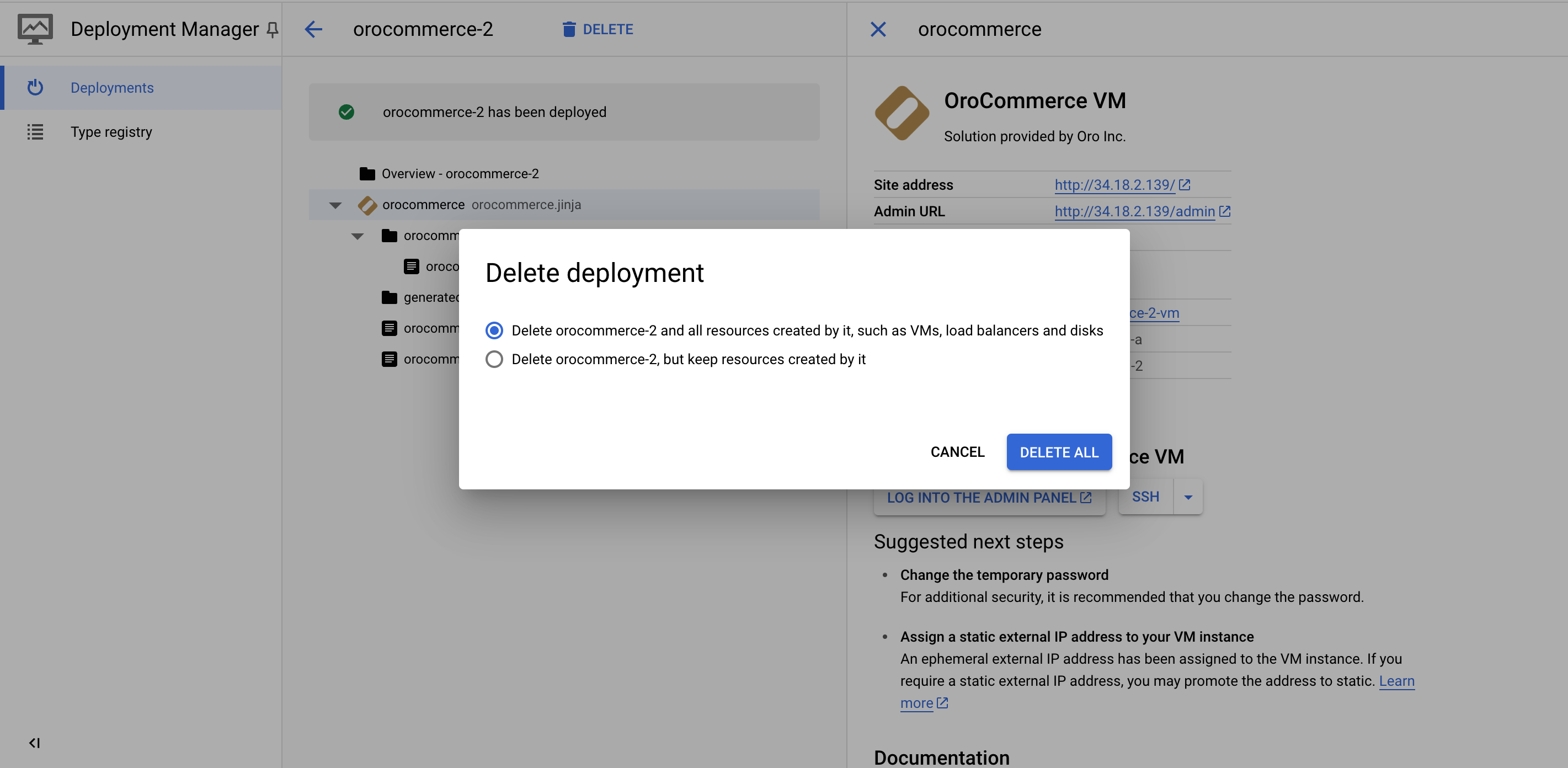Open the Admin URL link

click(1134, 211)
